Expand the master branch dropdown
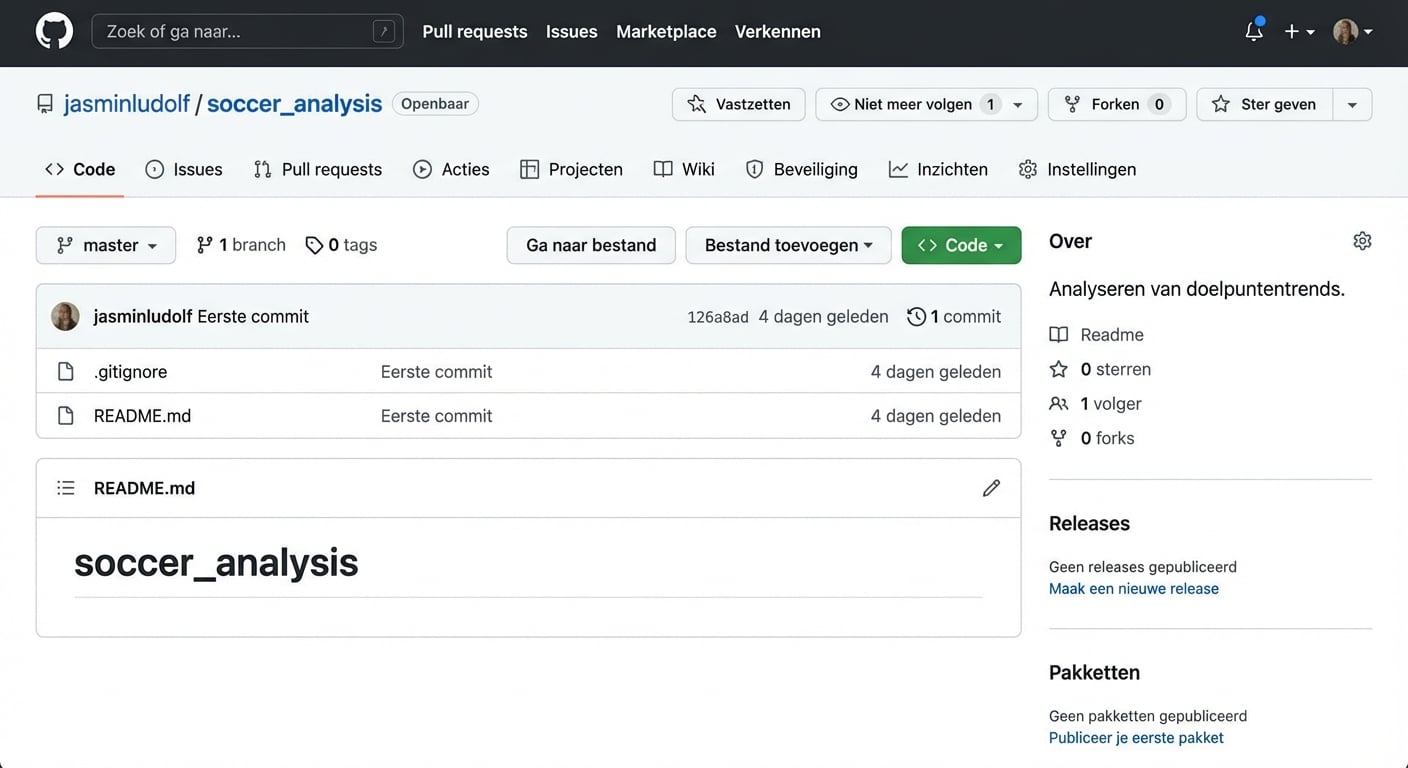The image size is (1408, 768). point(106,245)
